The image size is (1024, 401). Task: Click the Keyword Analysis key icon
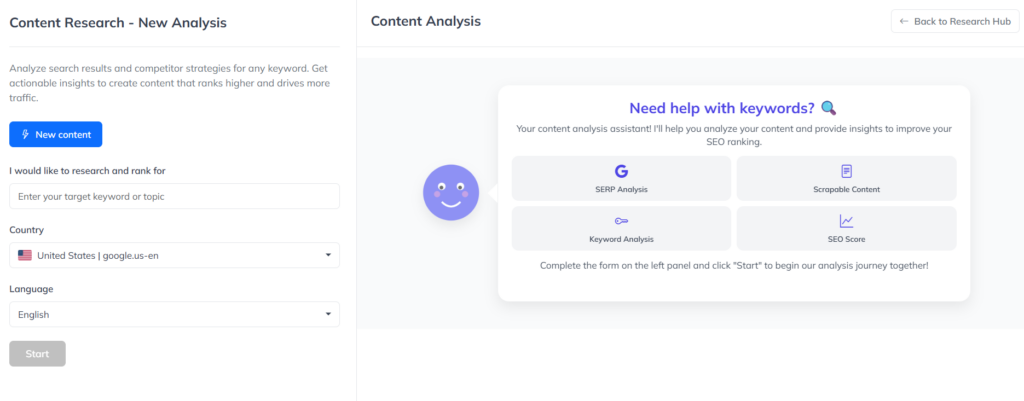(x=621, y=222)
